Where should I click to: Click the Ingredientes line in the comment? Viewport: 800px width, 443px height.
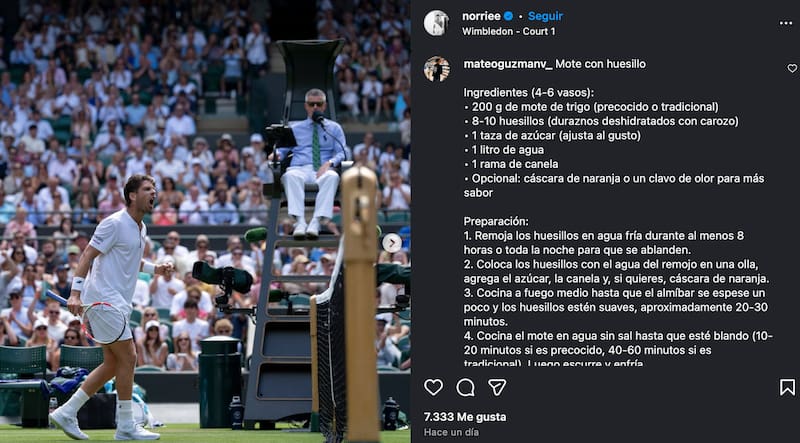pos(529,93)
